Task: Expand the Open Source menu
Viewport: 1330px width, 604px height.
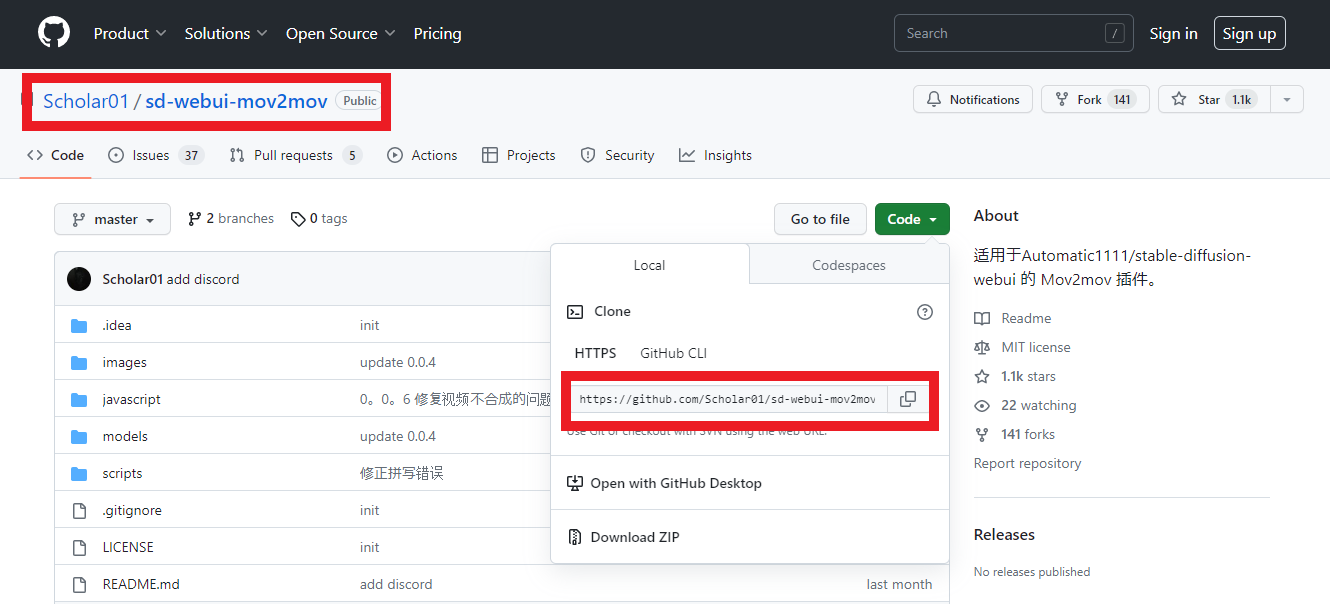Action: (341, 33)
